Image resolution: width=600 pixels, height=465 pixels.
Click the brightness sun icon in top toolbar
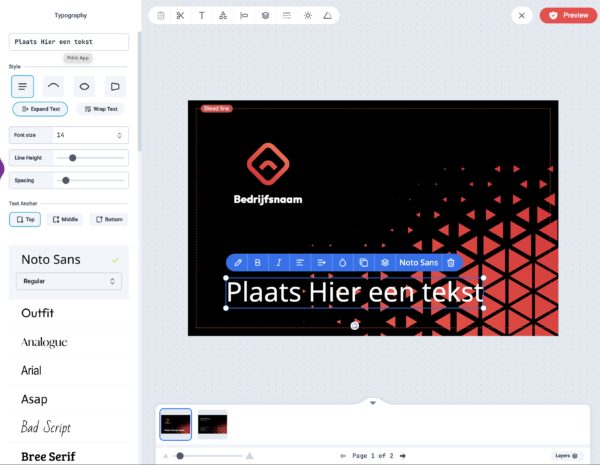pos(307,15)
